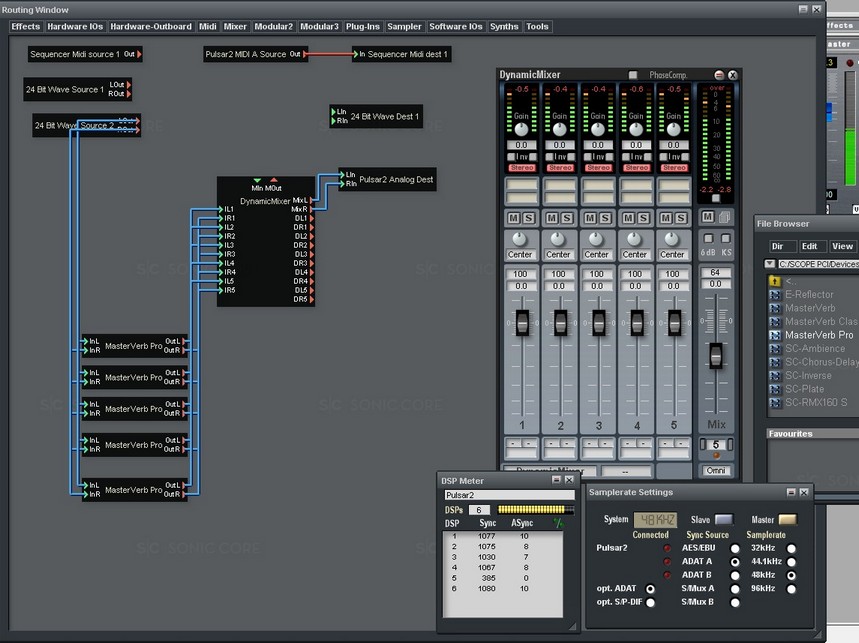Viewport: 859px width, 643px height.
Task: Open the Software IOs menu
Action: tap(456, 26)
